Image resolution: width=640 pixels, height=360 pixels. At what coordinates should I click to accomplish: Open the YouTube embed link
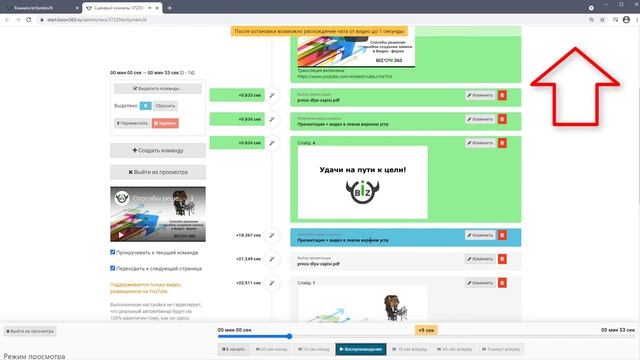345,76
